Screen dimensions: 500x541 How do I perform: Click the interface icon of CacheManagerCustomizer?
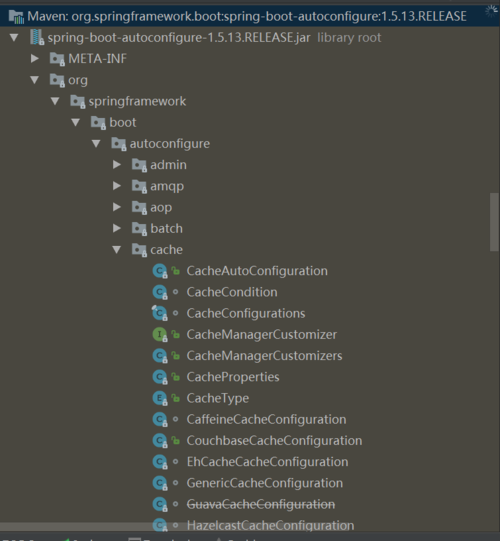pyautogui.click(x=160, y=335)
